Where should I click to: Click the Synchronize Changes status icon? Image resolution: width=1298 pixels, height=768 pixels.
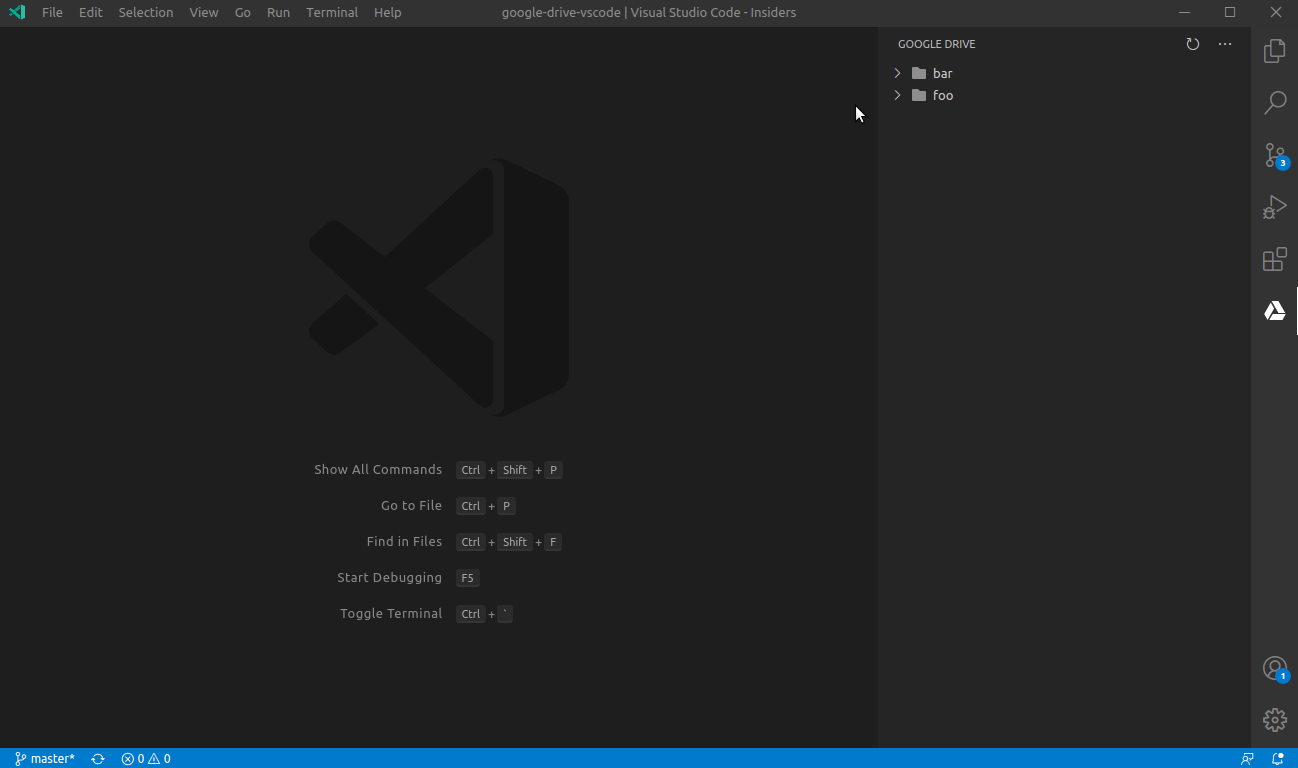[98, 759]
